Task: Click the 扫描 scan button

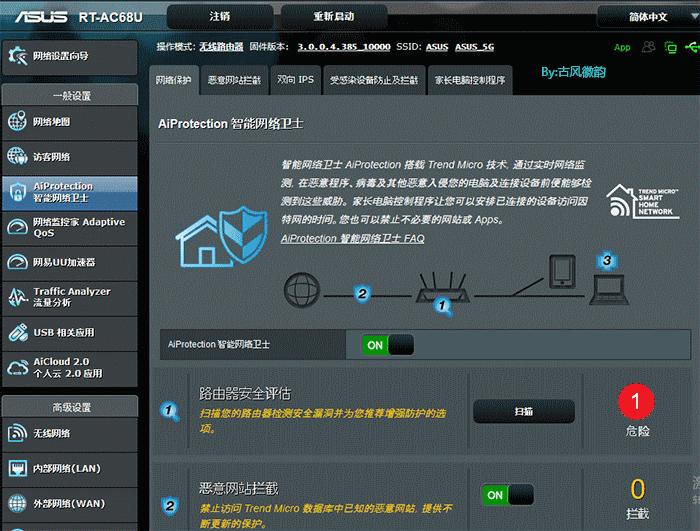Action: 524,411
